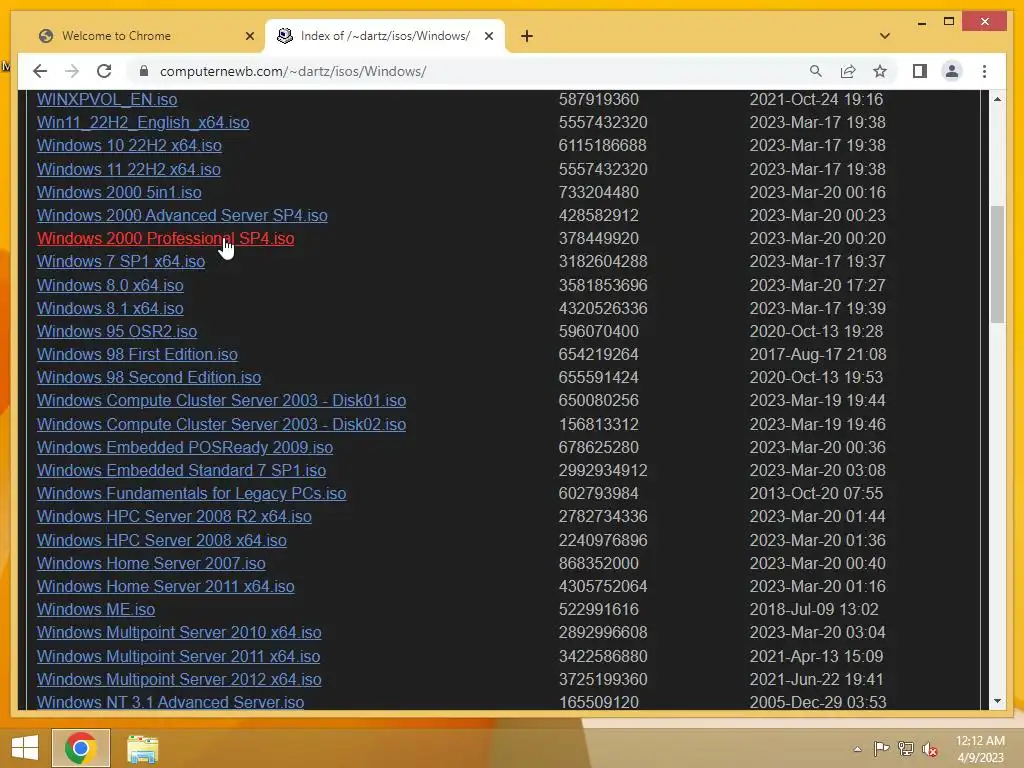Share this page using share icon
The image size is (1024, 768).
pos(848,71)
